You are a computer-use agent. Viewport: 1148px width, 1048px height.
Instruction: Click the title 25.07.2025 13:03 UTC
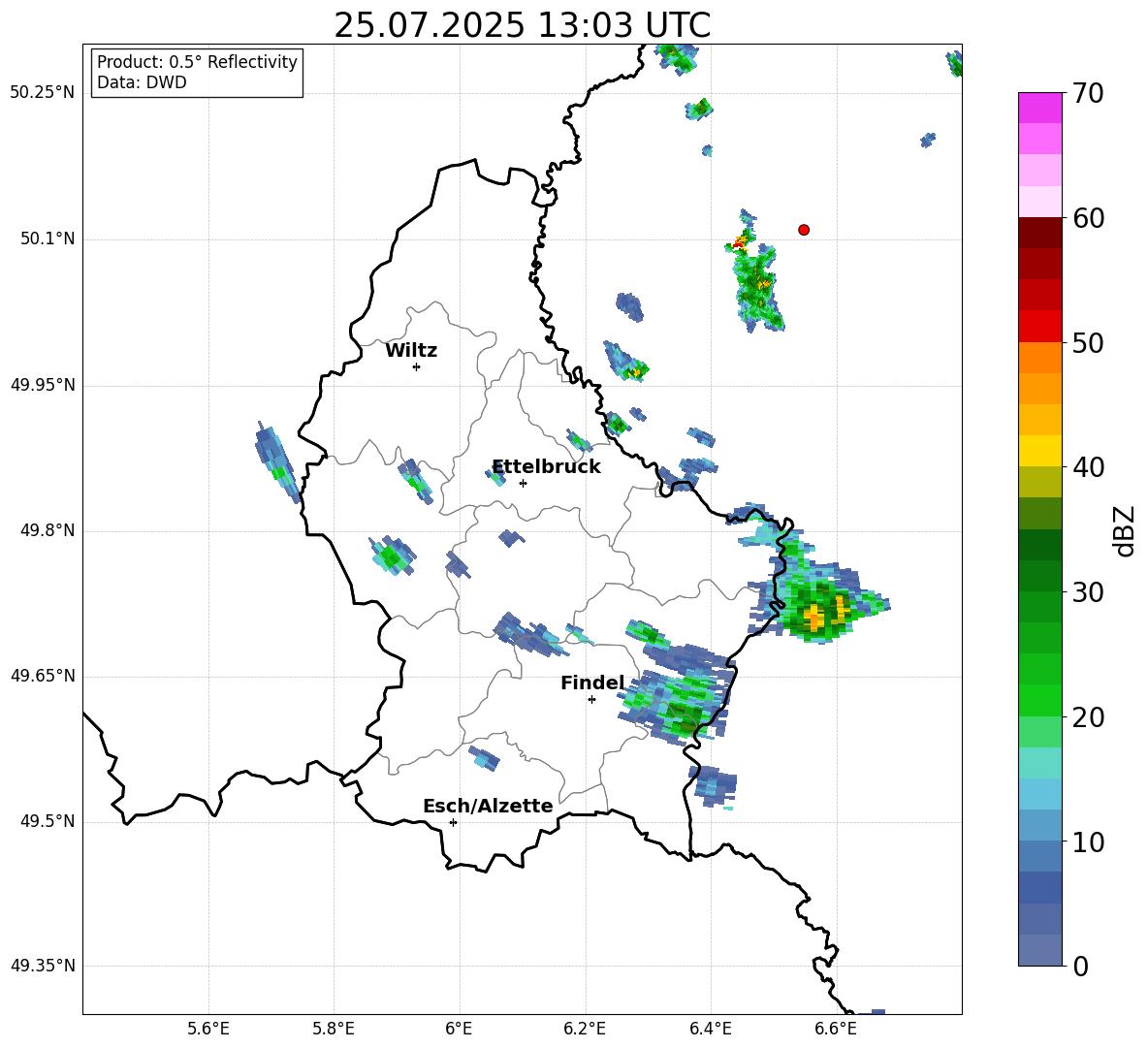coord(522,25)
